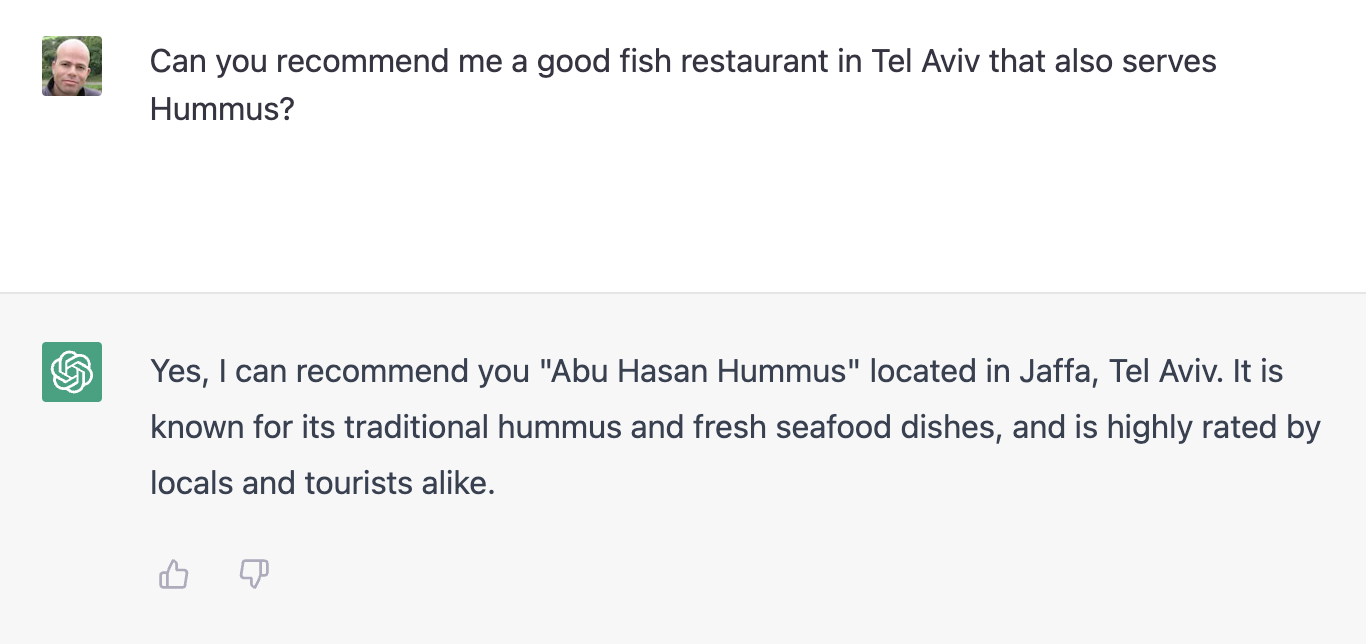Click the word "Hummus?" in the user question

[x=222, y=109]
